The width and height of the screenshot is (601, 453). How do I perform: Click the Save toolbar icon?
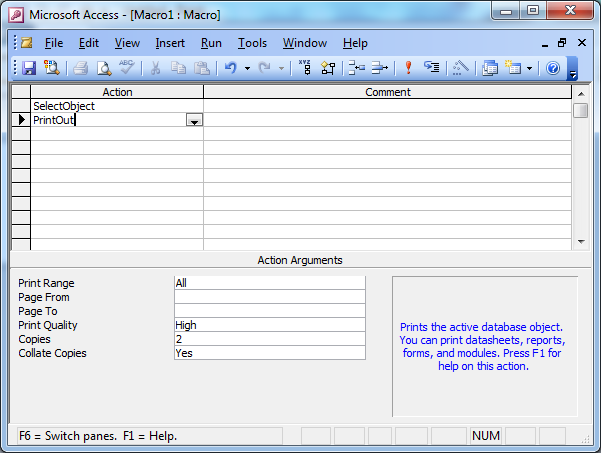tap(29, 68)
